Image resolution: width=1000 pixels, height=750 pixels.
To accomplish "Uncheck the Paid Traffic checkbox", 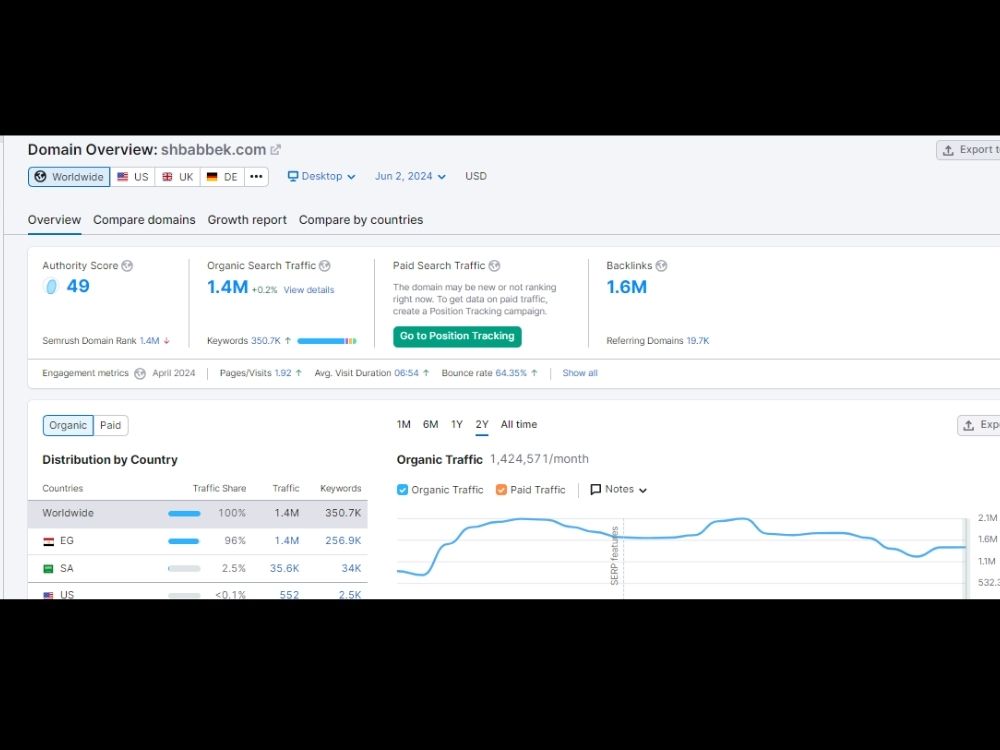I will [501, 490].
